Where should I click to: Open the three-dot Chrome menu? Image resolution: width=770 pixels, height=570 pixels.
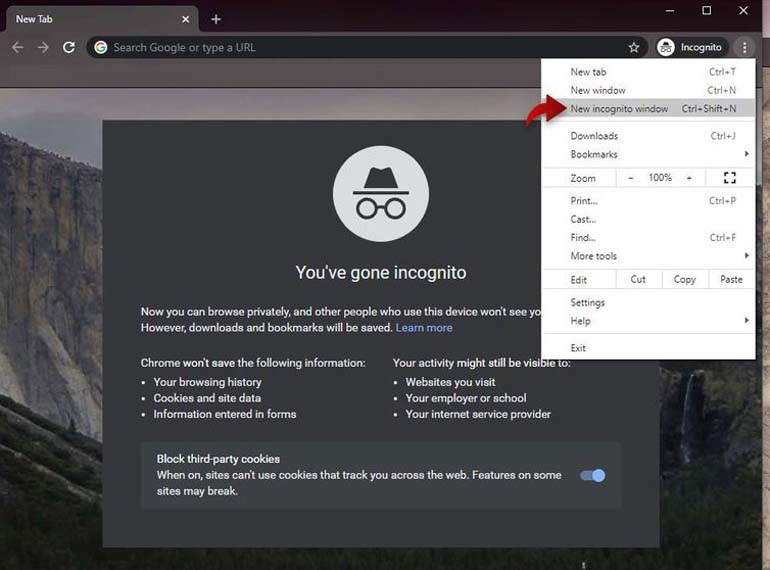point(744,47)
